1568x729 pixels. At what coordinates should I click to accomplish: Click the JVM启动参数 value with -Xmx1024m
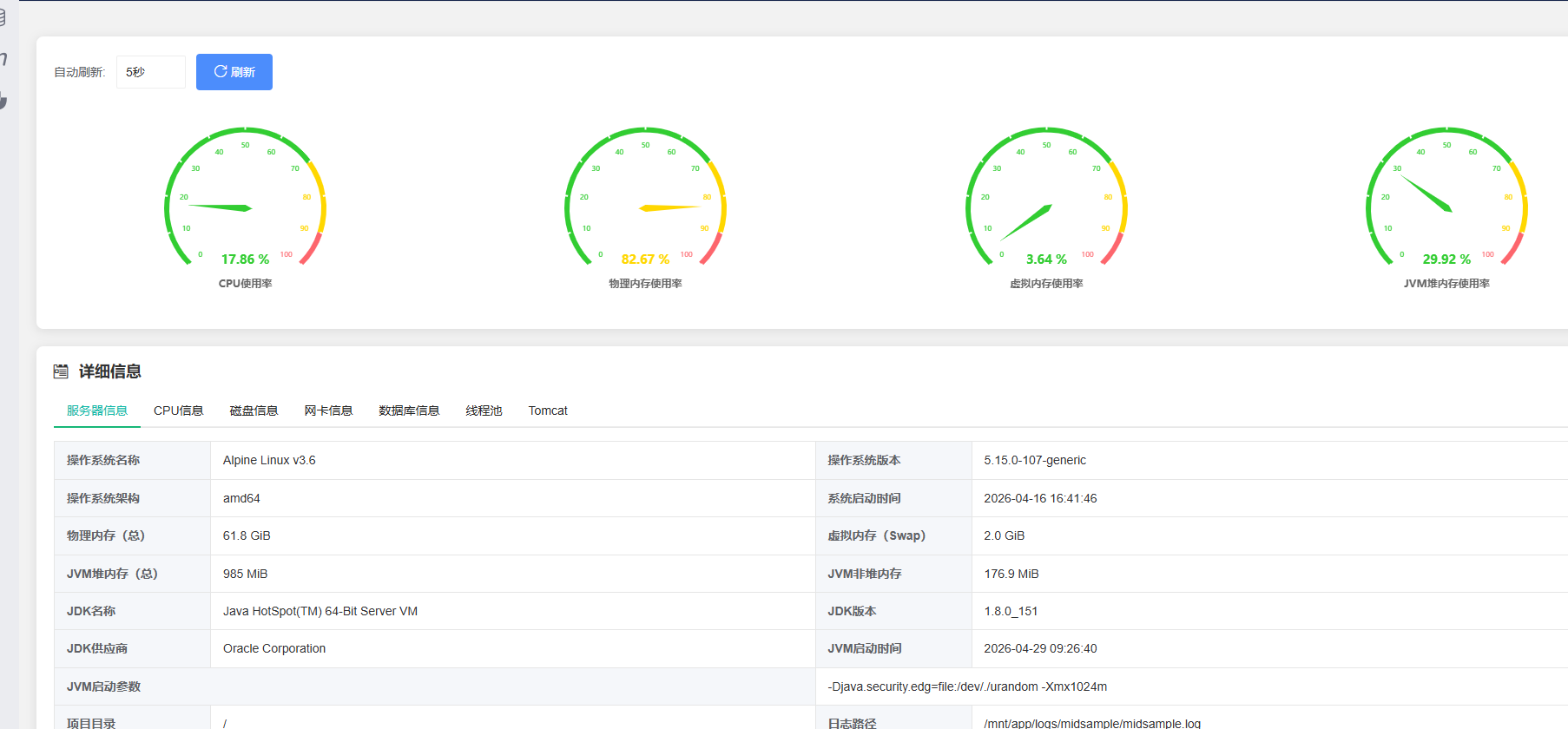(967, 686)
